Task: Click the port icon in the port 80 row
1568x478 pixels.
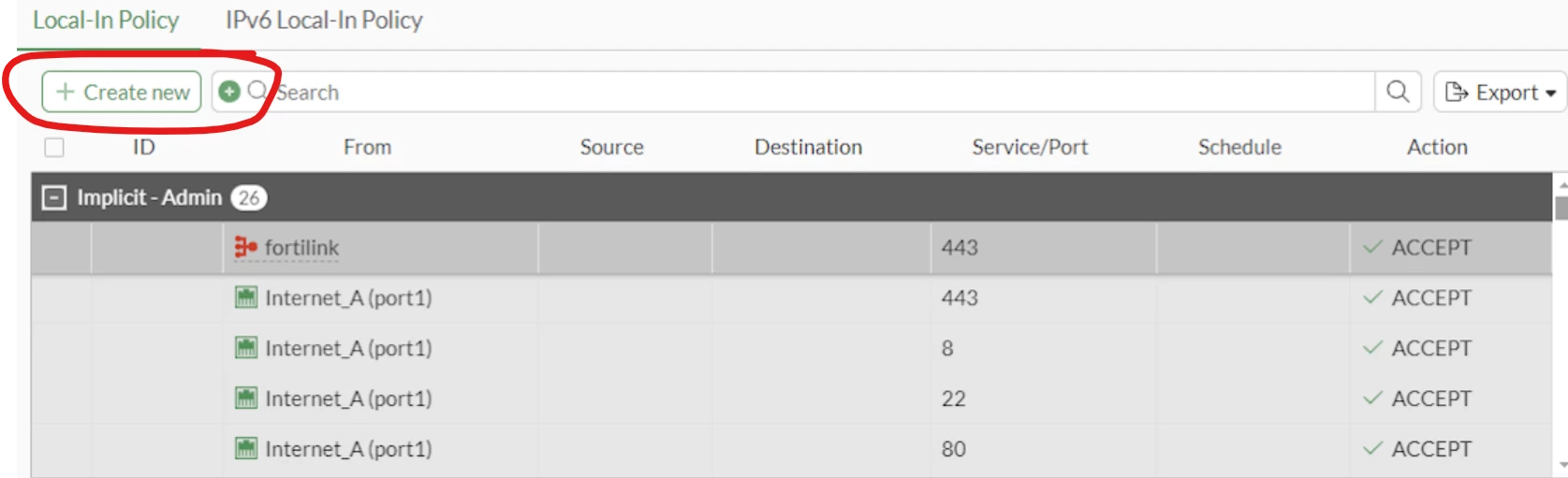Action: pyautogui.click(x=246, y=449)
